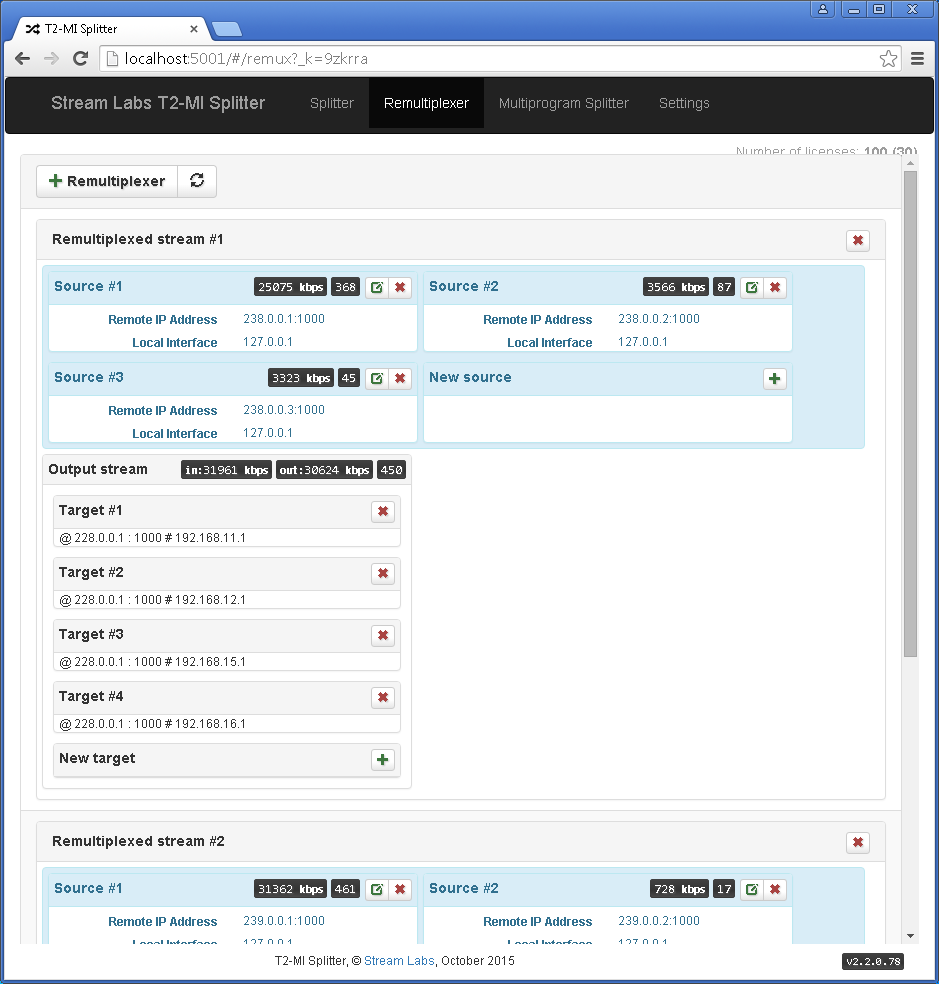This screenshot has width=939, height=984.
Task: Click the Stream Labs T2-MI Splitter brand
Action: (158, 104)
